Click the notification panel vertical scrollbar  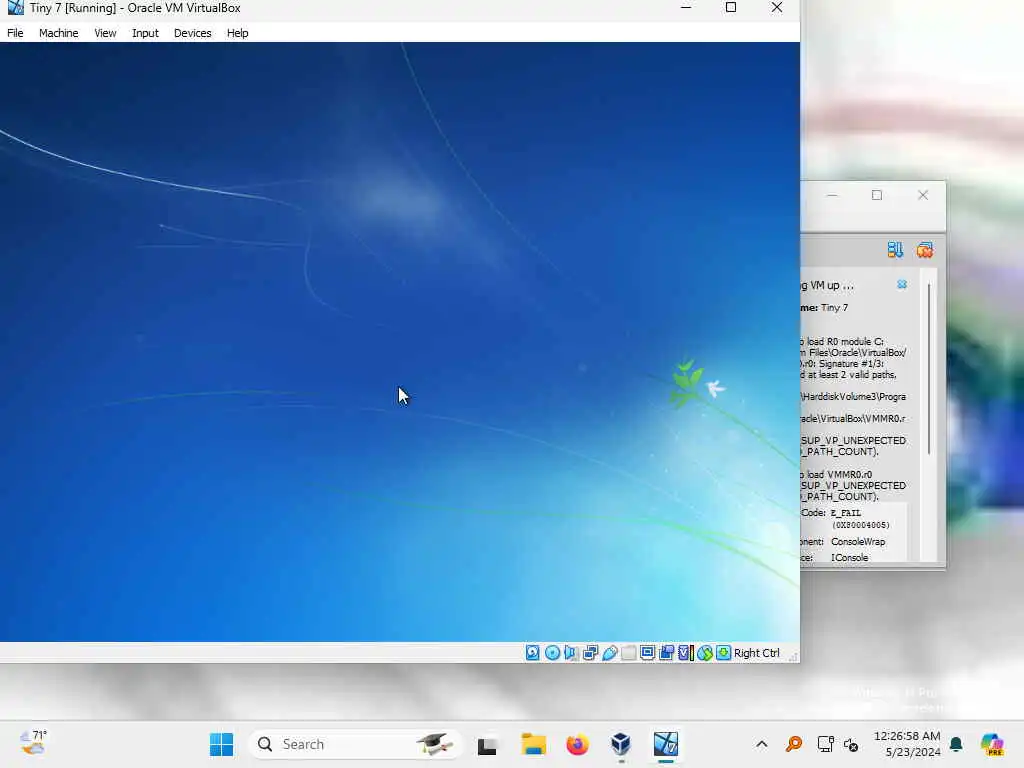(x=929, y=369)
